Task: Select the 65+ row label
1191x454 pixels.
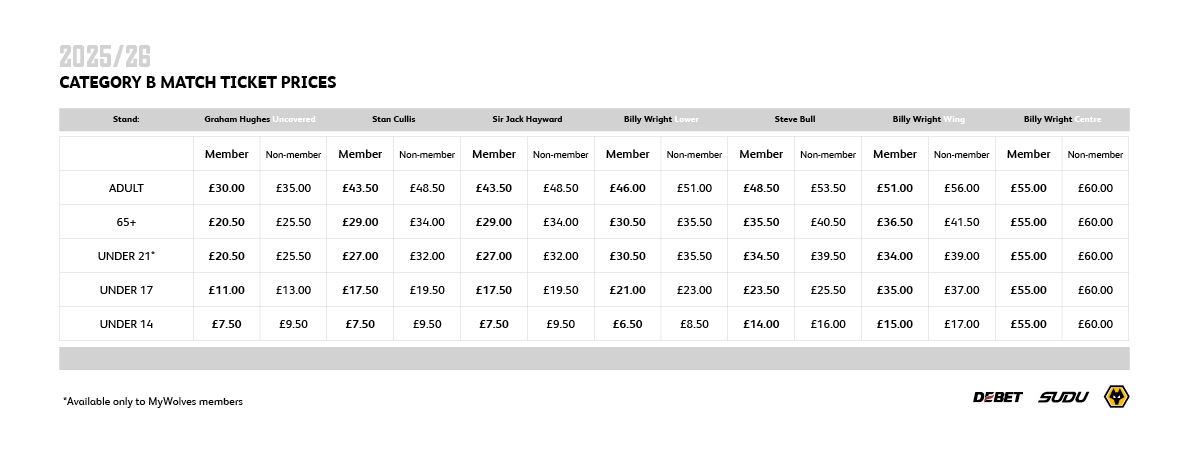Action: pyautogui.click(x=126, y=222)
